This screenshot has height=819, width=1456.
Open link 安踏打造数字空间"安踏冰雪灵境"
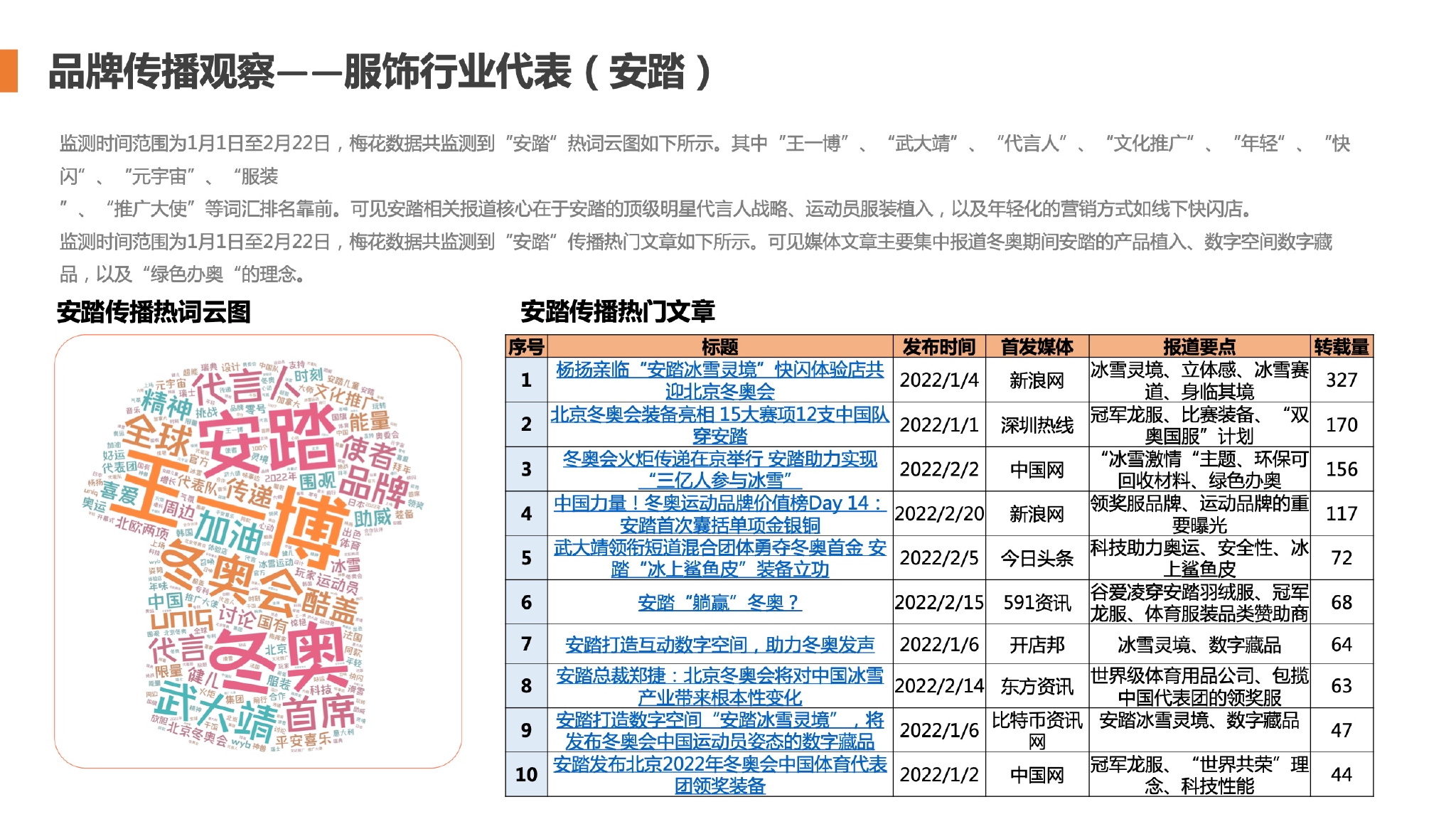(x=719, y=730)
